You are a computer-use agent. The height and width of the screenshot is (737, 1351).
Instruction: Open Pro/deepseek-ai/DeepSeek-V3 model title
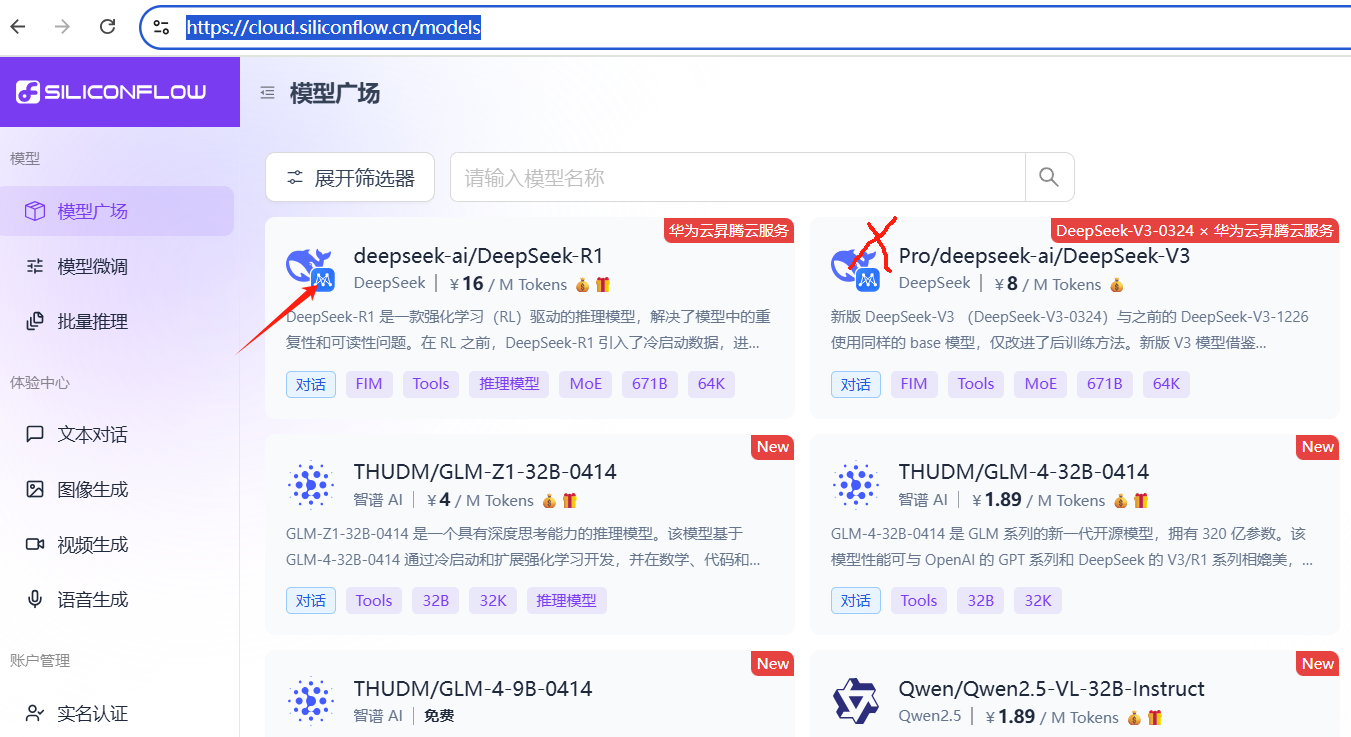point(1044,255)
